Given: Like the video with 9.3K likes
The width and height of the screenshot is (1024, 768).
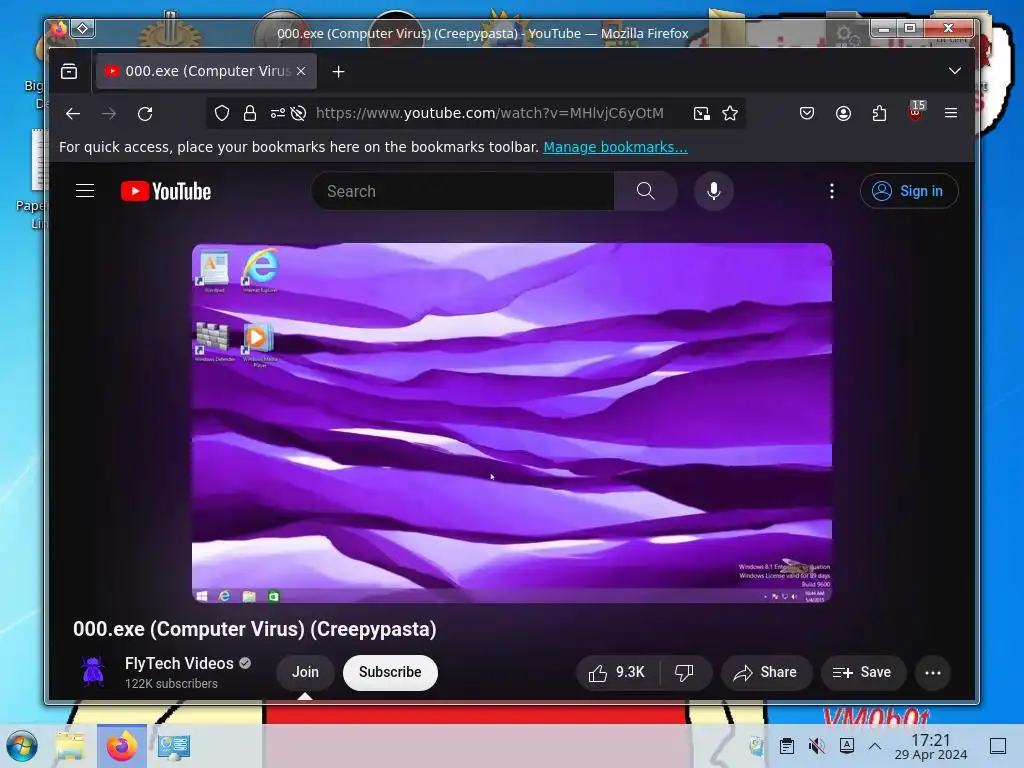Looking at the screenshot, I should 617,673.
